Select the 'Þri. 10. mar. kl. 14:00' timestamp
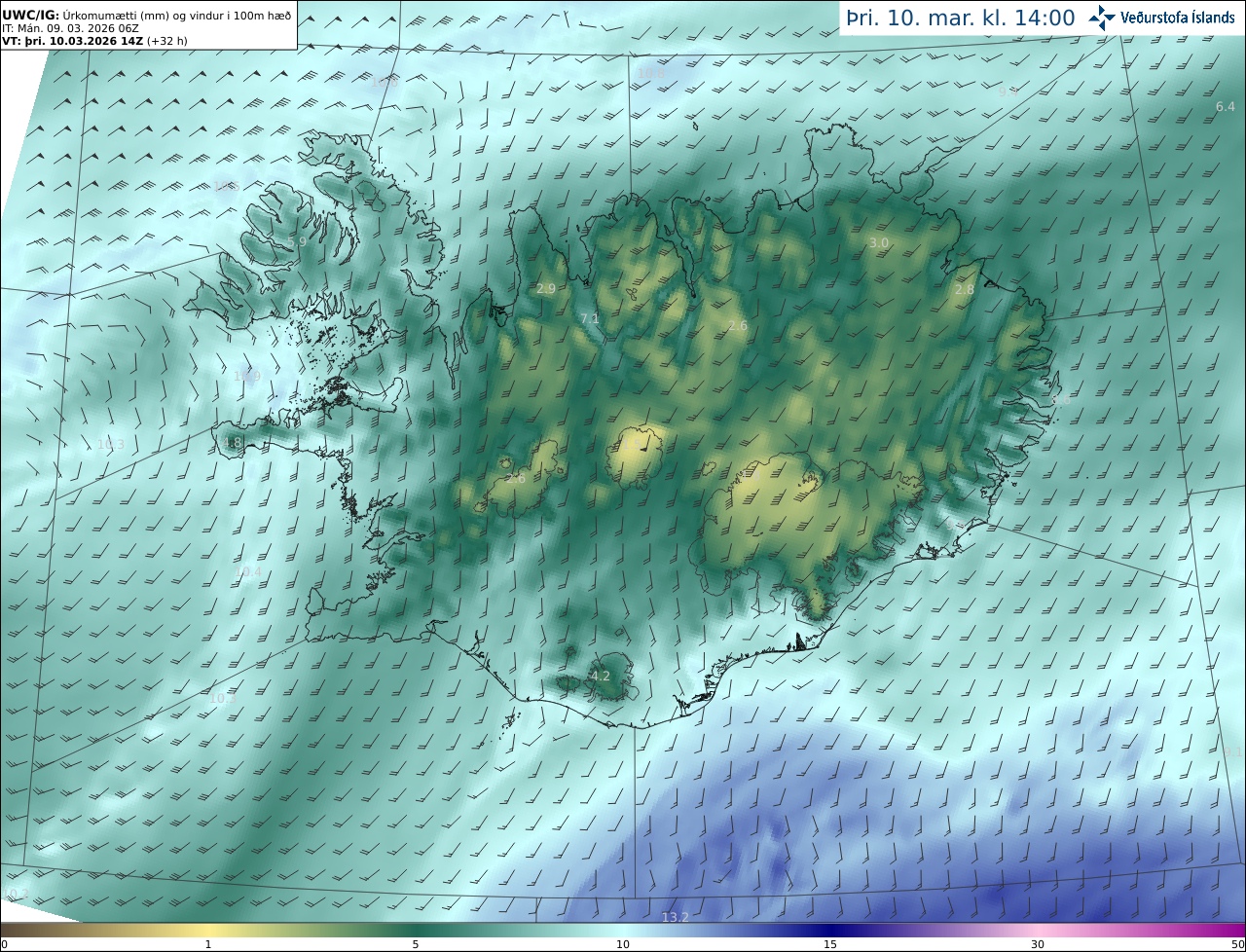The width and height of the screenshot is (1246, 952). pyautogui.click(x=961, y=18)
